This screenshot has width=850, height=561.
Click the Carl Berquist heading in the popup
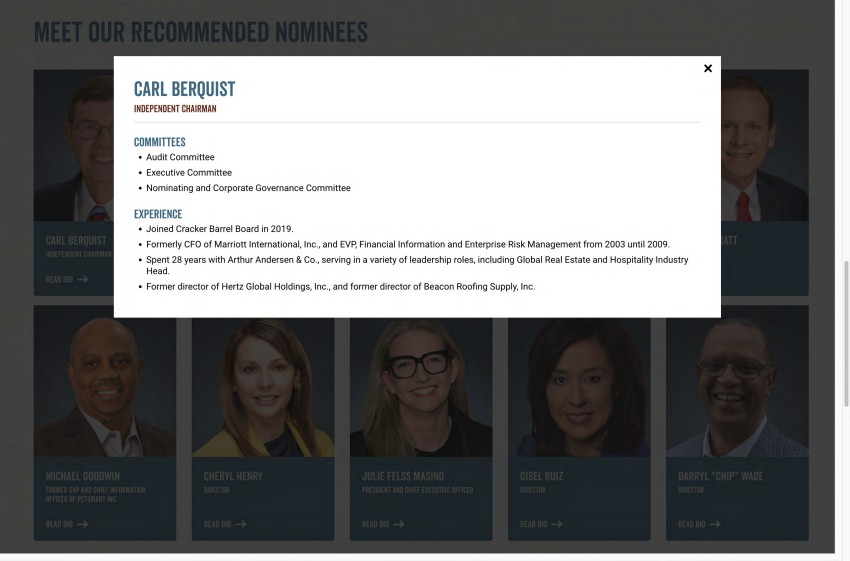pos(184,89)
